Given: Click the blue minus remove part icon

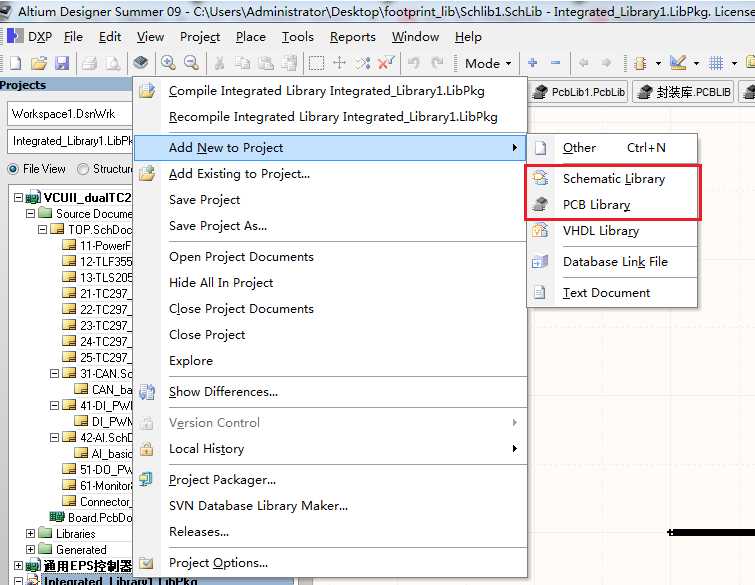Looking at the screenshot, I should tap(556, 63).
